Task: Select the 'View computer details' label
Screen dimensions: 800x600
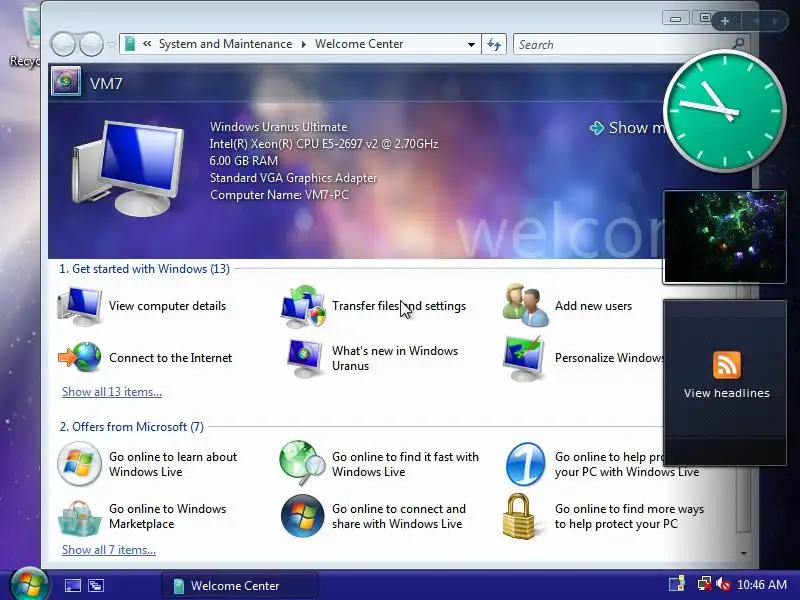Action: point(167,306)
